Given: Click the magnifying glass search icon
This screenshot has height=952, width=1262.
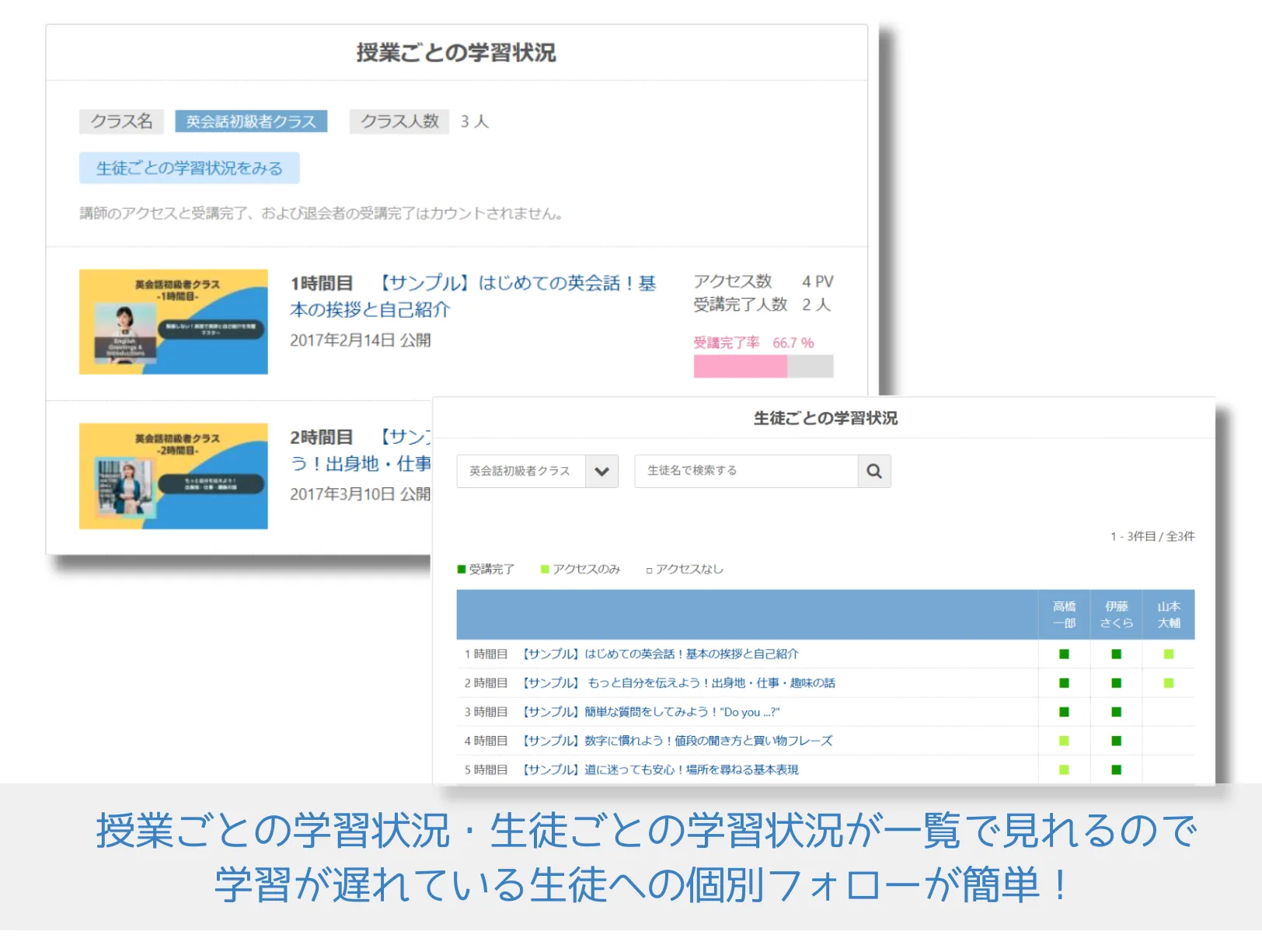Looking at the screenshot, I should click(873, 471).
